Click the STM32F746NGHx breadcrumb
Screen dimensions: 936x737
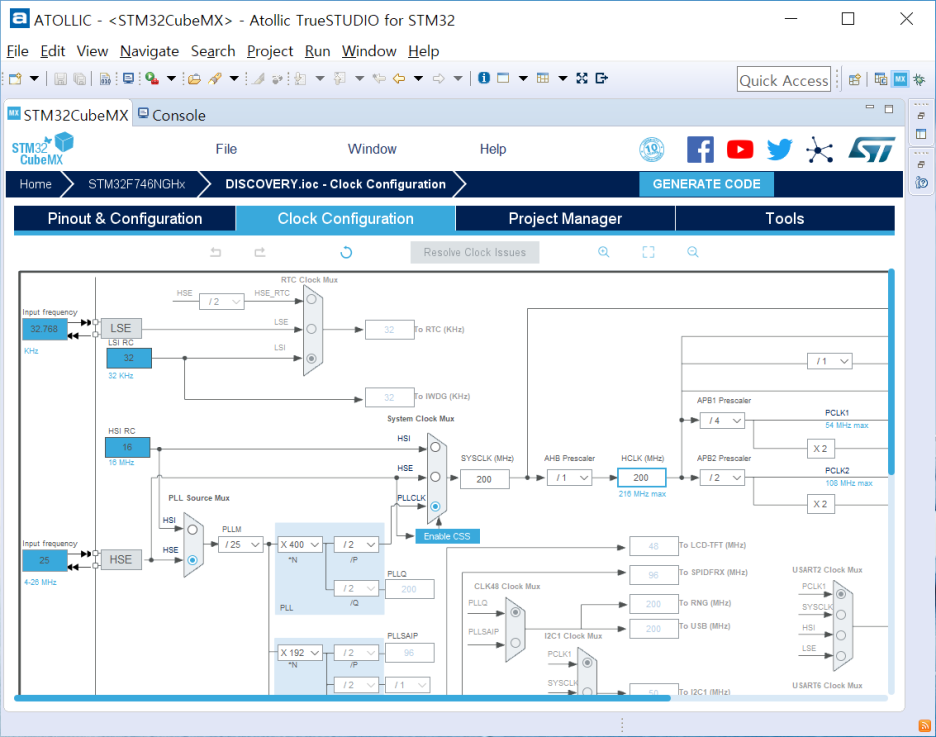[x=137, y=184]
